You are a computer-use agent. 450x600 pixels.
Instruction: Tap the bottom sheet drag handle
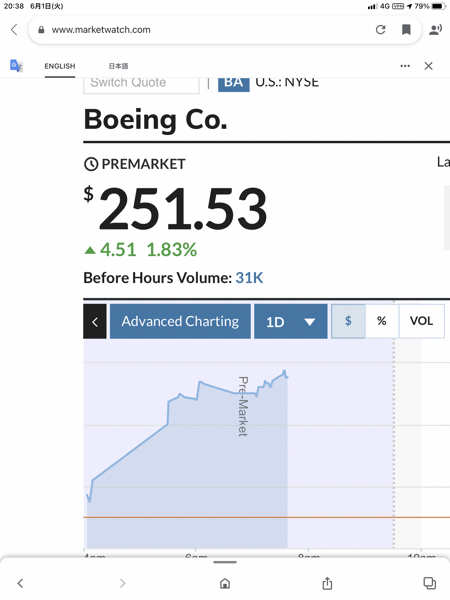pyautogui.click(x=225, y=562)
